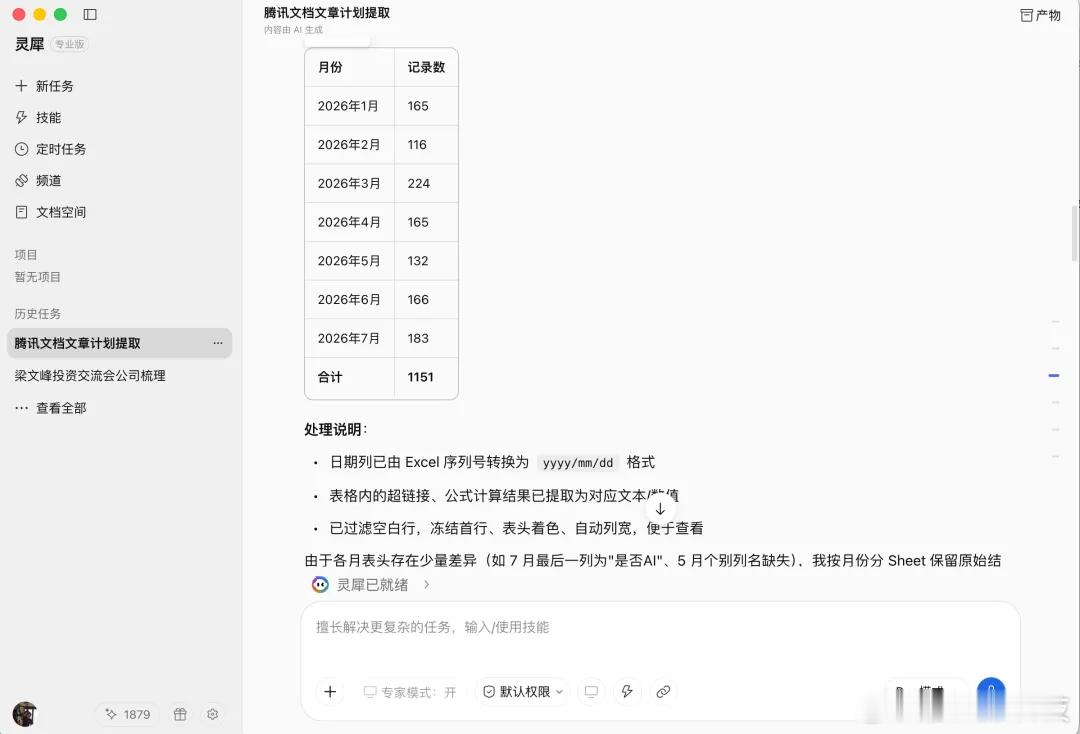Open the 梁文峰投资交流会公司梳理 history task
The image size is (1080, 734).
(x=90, y=375)
